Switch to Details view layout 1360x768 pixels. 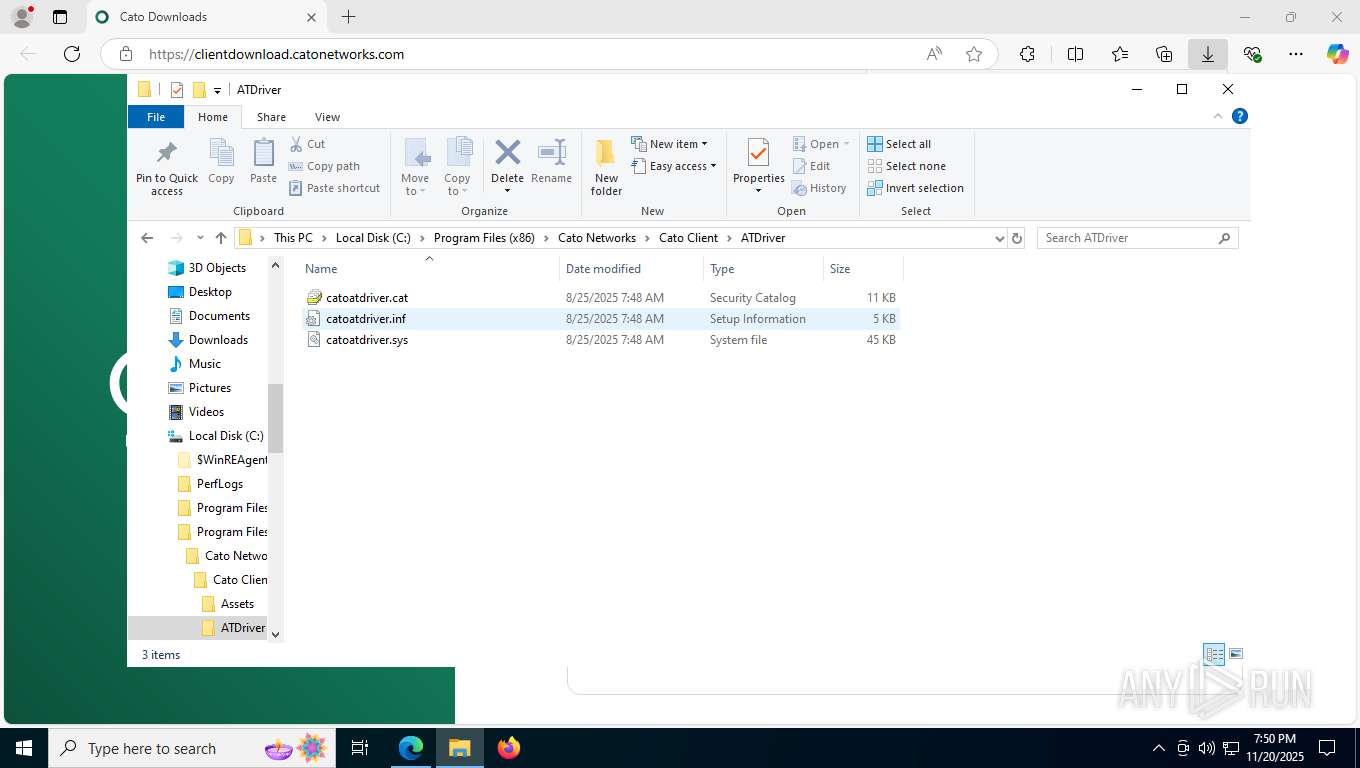(x=1214, y=654)
